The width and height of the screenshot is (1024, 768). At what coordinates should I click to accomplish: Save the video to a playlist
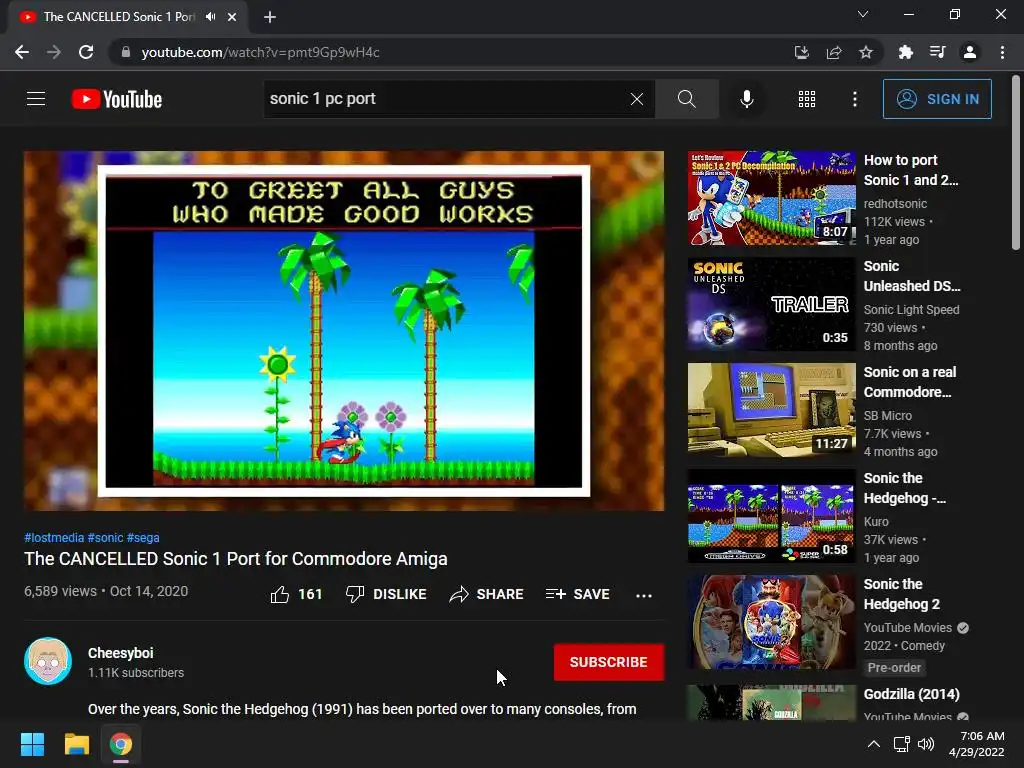point(577,594)
